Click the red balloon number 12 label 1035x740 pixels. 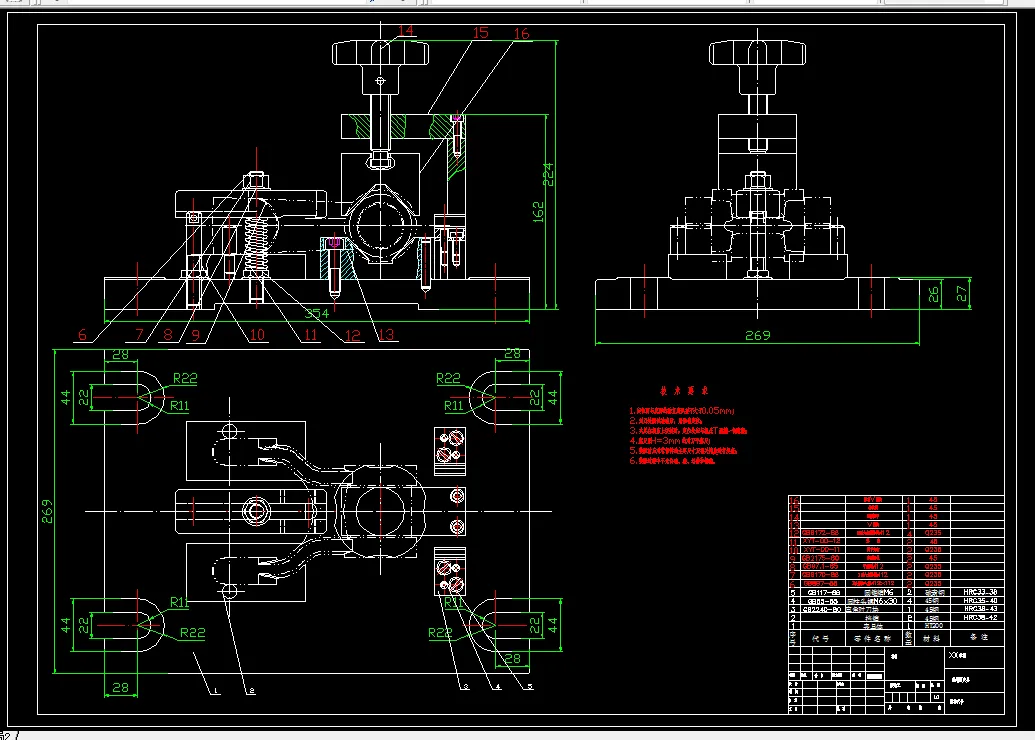[353, 335]
